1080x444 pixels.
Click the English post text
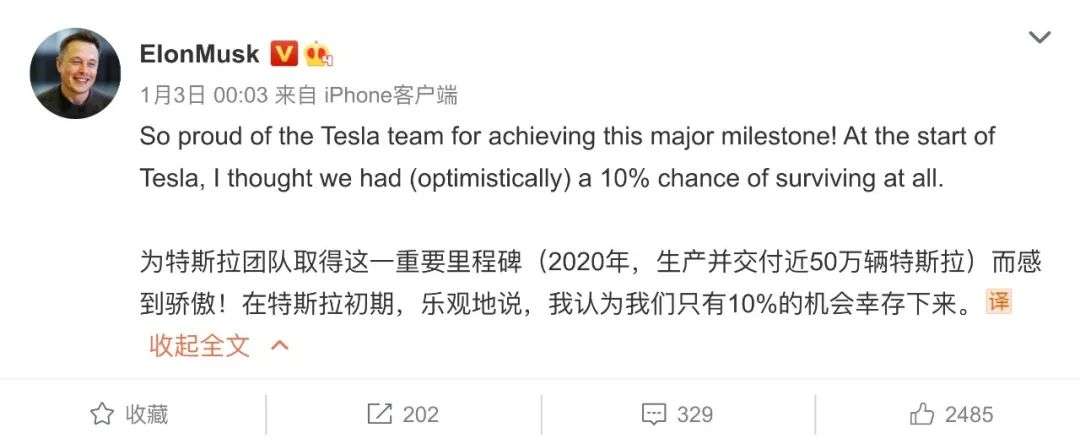pos(560,157)
